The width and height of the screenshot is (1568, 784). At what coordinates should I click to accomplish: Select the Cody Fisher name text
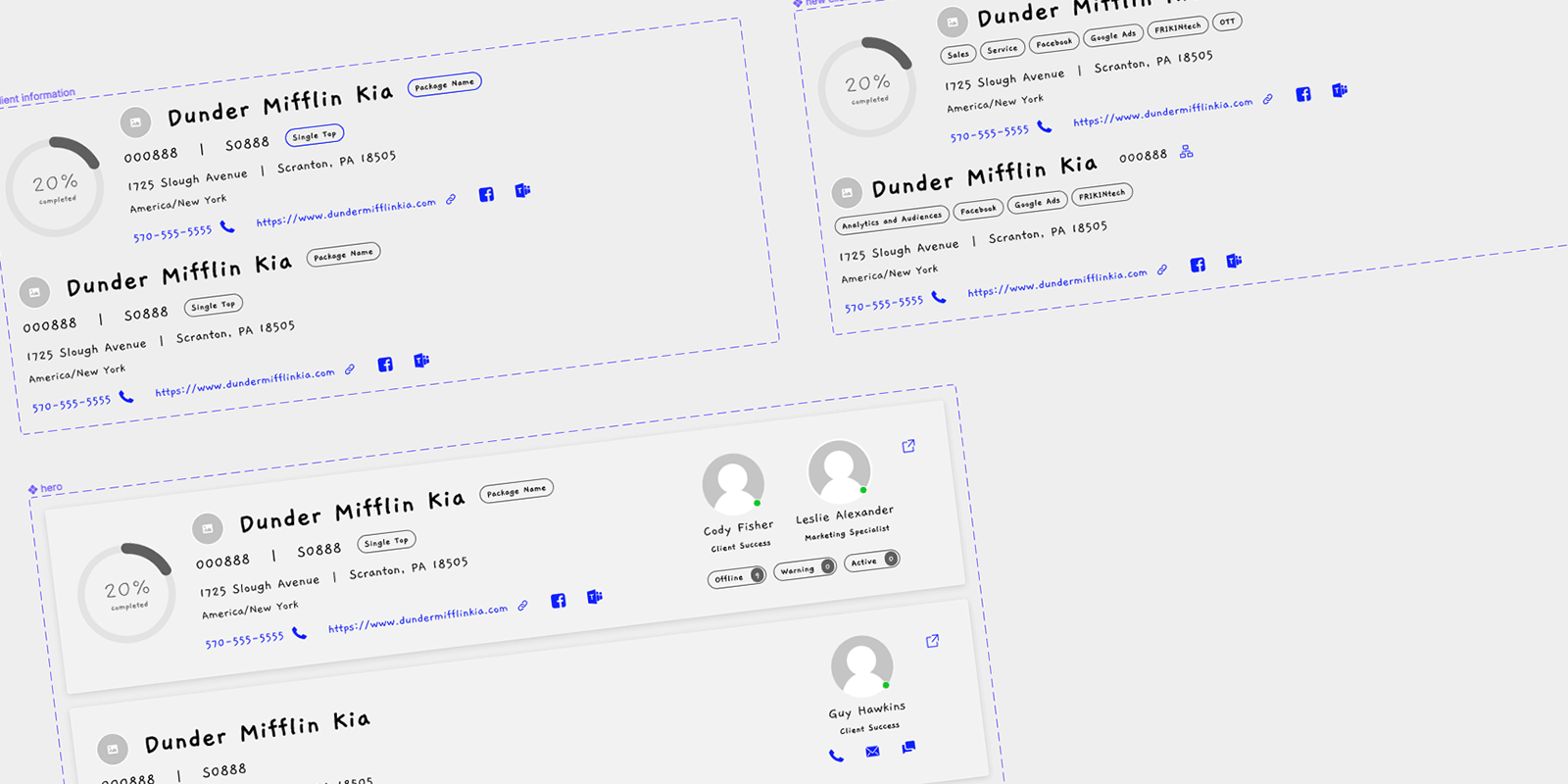[x=738, y=527]
